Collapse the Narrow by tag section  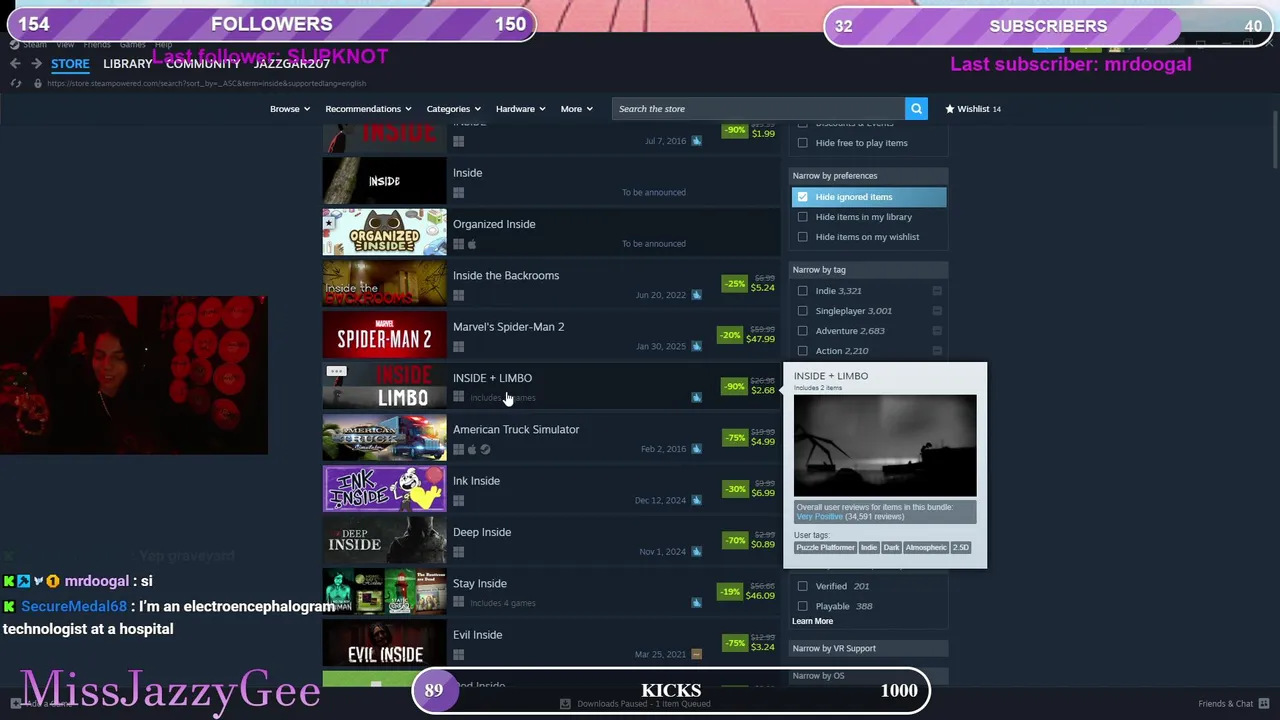point(866,270)
